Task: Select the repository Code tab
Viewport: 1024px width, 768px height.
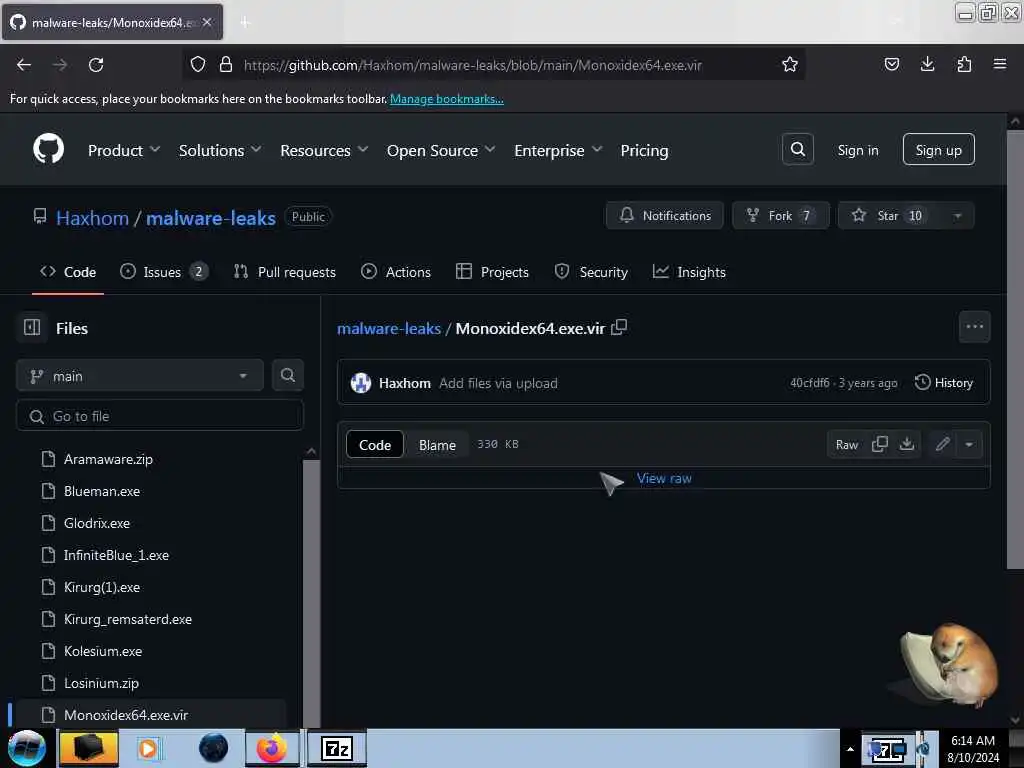Action: (68, 272)
